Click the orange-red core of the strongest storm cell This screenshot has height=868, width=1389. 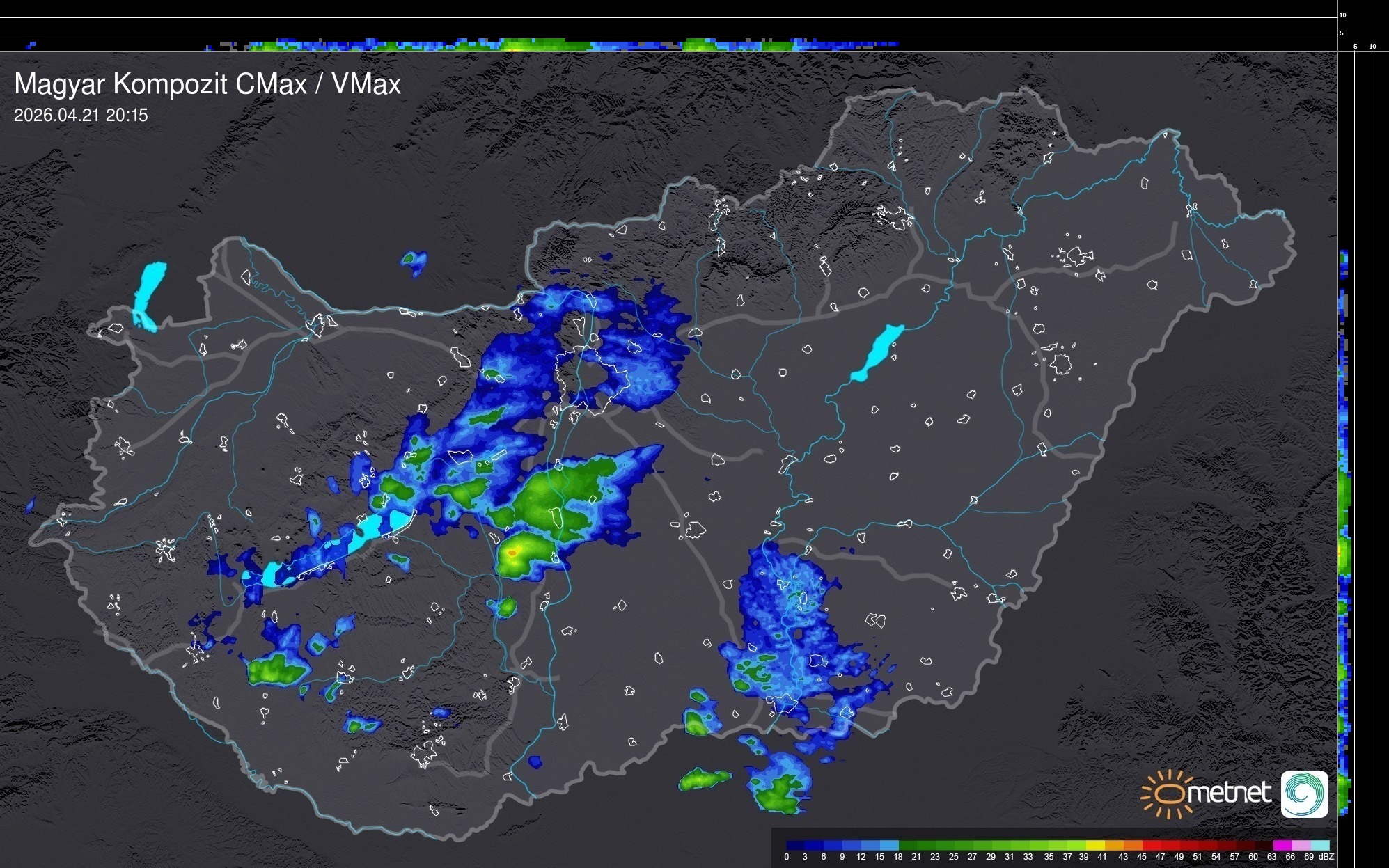click(512, 553)
